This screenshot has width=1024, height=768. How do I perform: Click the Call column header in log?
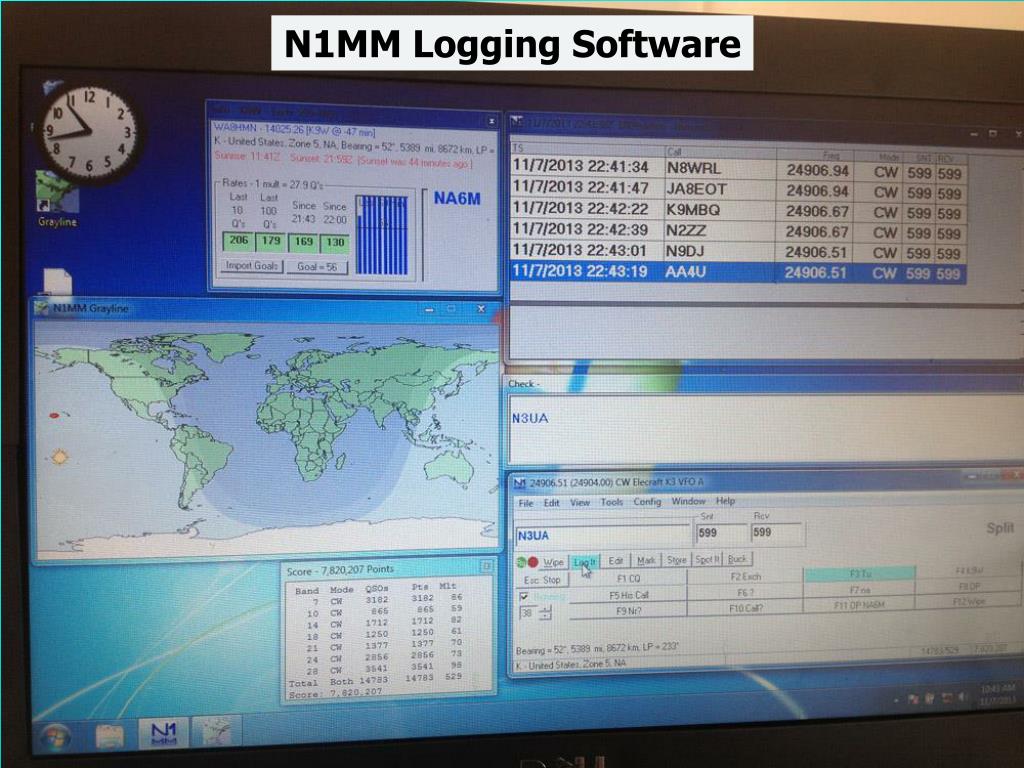(720, 152)
